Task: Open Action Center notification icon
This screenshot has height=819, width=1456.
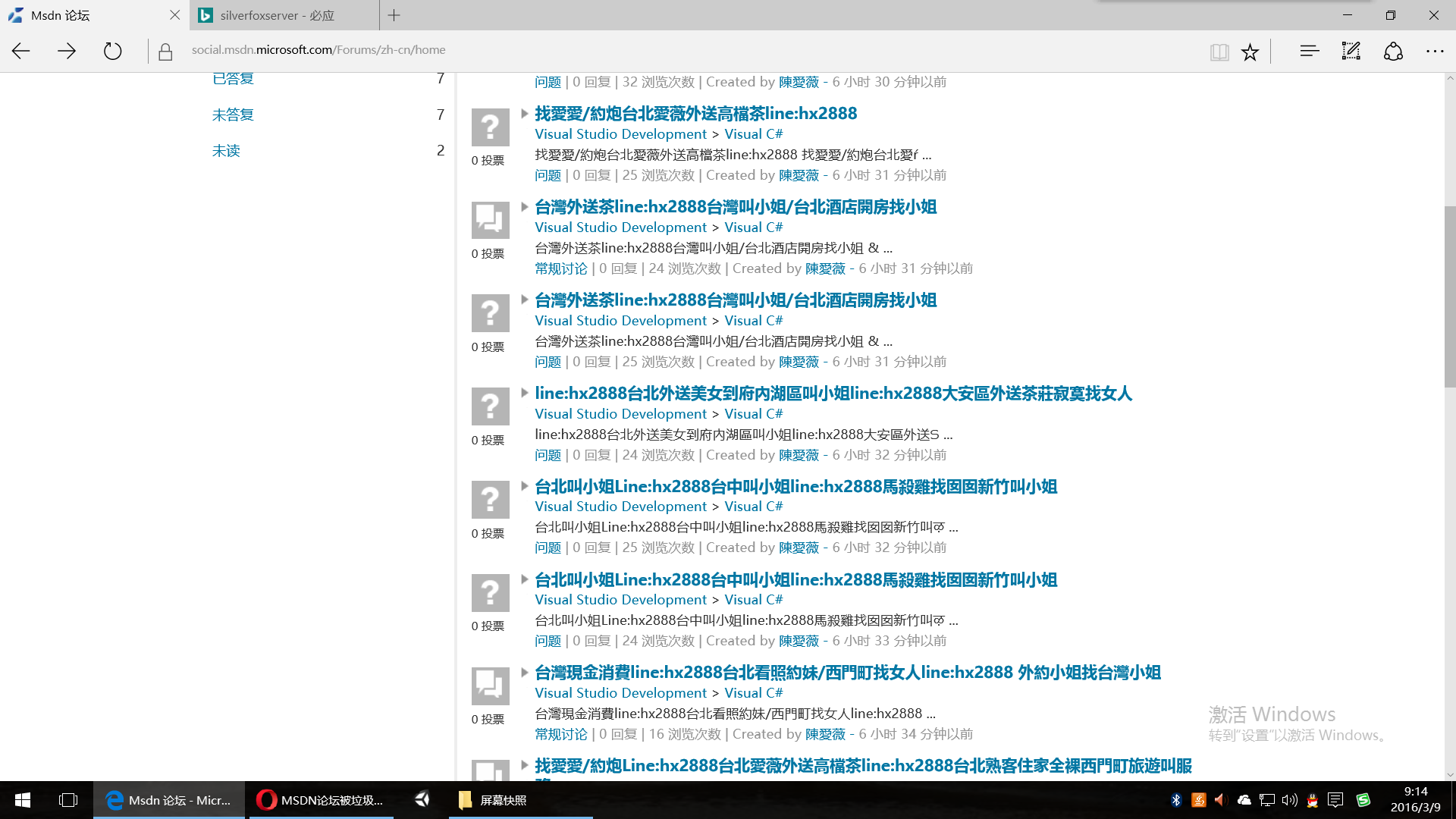Action: coord(1336,800)
